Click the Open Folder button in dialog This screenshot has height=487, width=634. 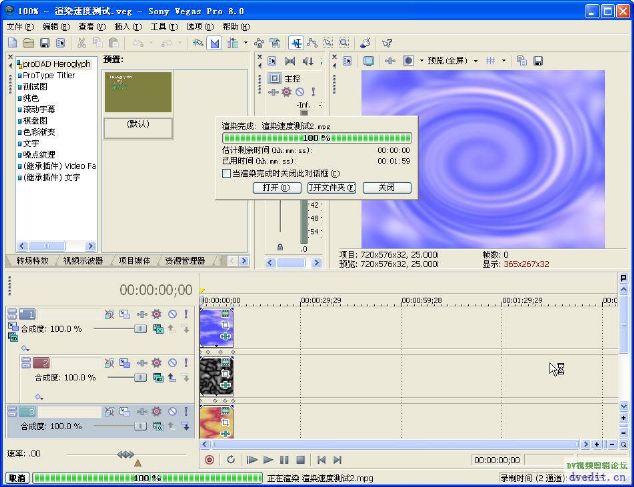pos(332,188)
